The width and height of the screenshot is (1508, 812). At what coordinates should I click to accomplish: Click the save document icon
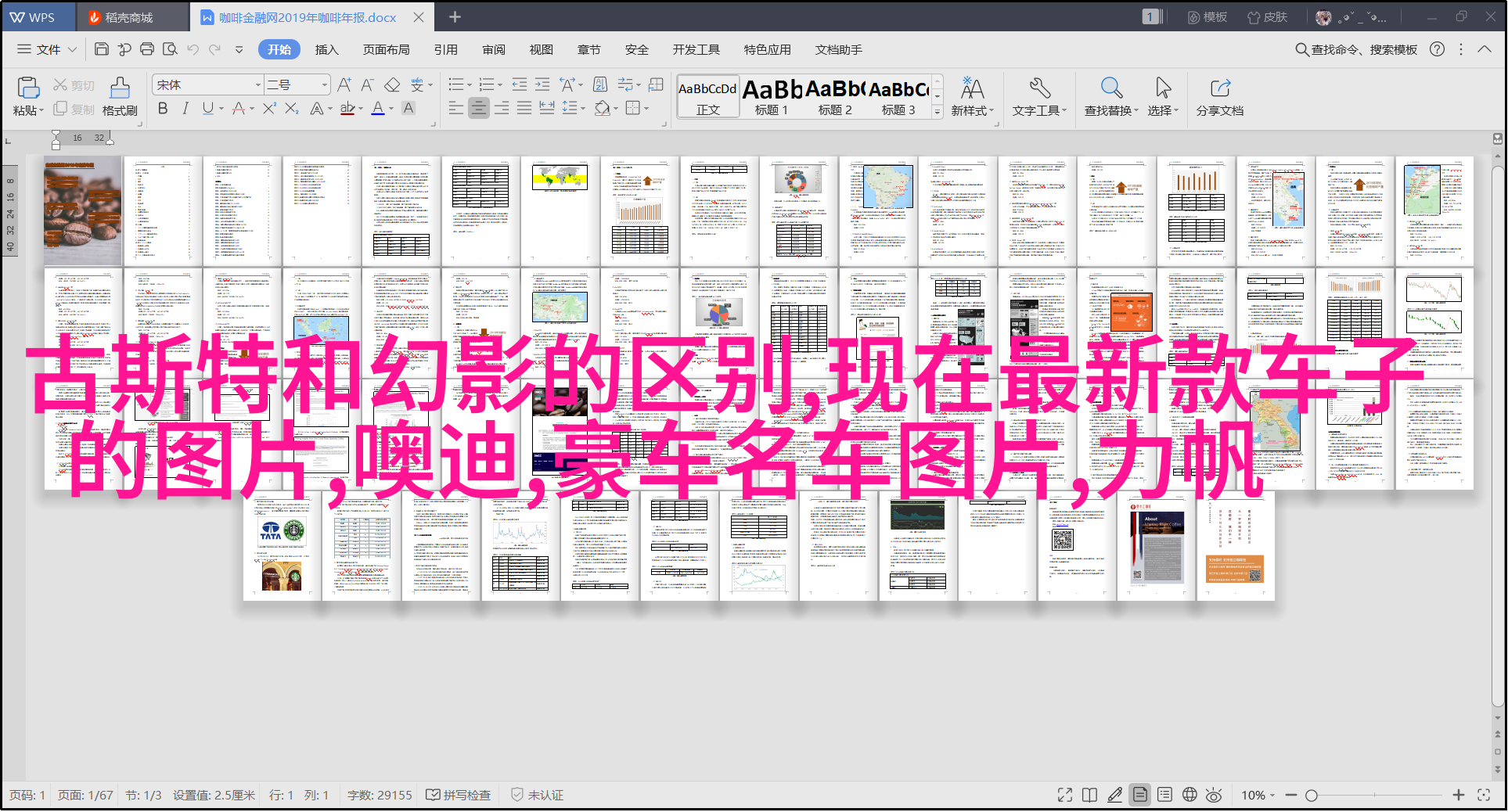[x=101, y=49]
